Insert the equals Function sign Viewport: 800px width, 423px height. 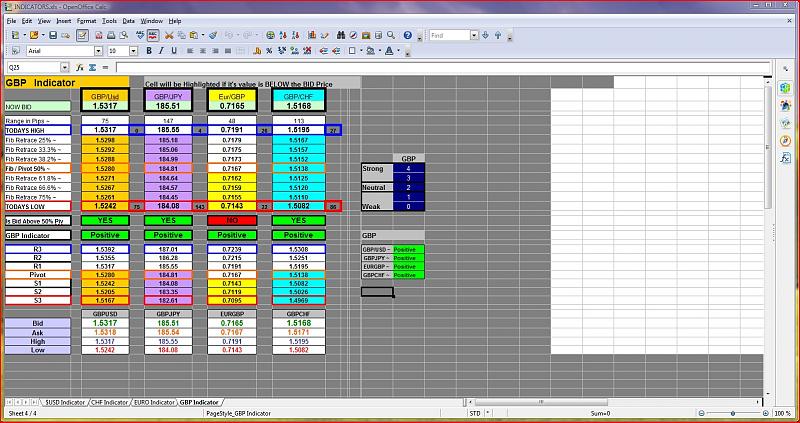(105, 67)
